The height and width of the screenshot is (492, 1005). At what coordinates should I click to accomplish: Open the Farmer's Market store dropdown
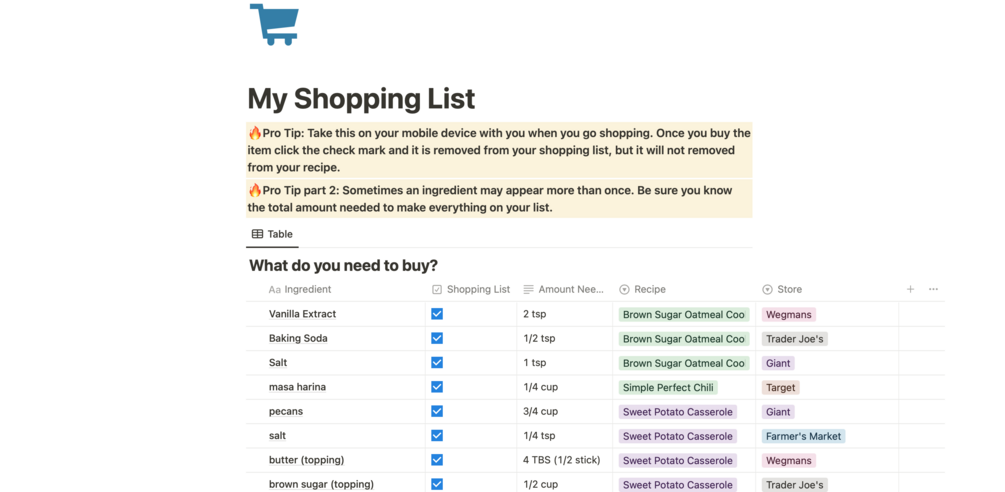point(803,436)
